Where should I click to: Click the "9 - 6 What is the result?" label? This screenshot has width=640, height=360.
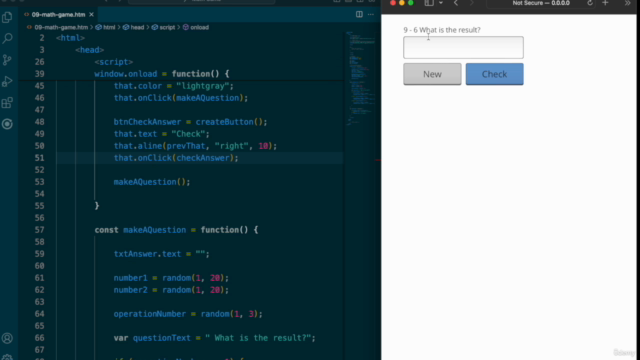pos(442,30)
